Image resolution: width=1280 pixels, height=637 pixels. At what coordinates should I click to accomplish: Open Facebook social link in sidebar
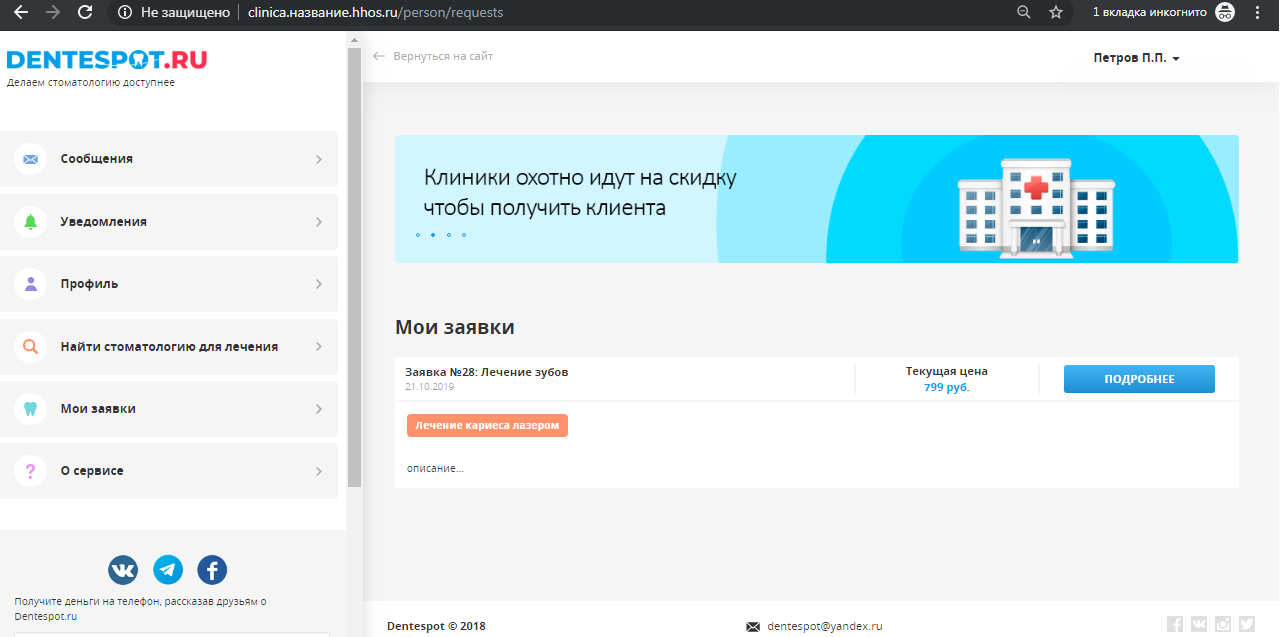pyautogui.click(x=212, y=570)
